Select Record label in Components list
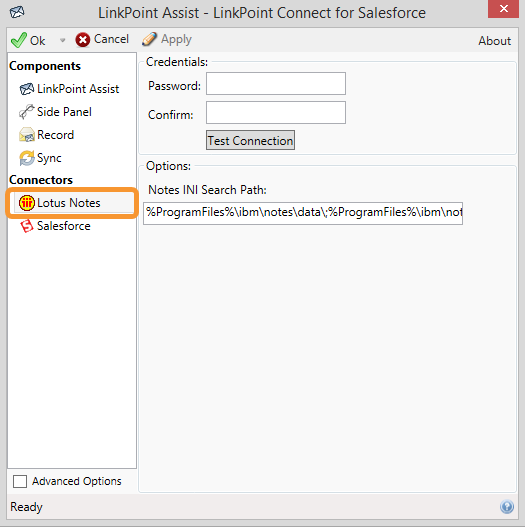The width and height of the screenshot is (525, 527). [x=55, y=135]
